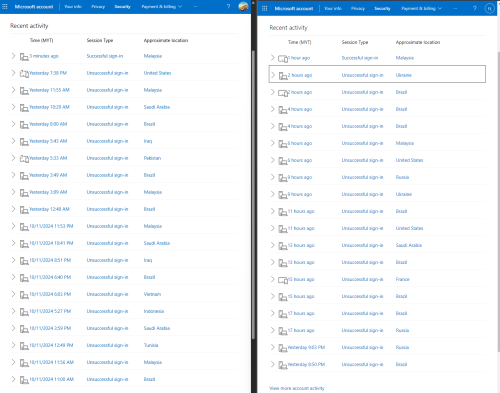This screenshot has width=500, height=393.
Task: Open 'Your info' in right window header
Action: coord(333,9)
